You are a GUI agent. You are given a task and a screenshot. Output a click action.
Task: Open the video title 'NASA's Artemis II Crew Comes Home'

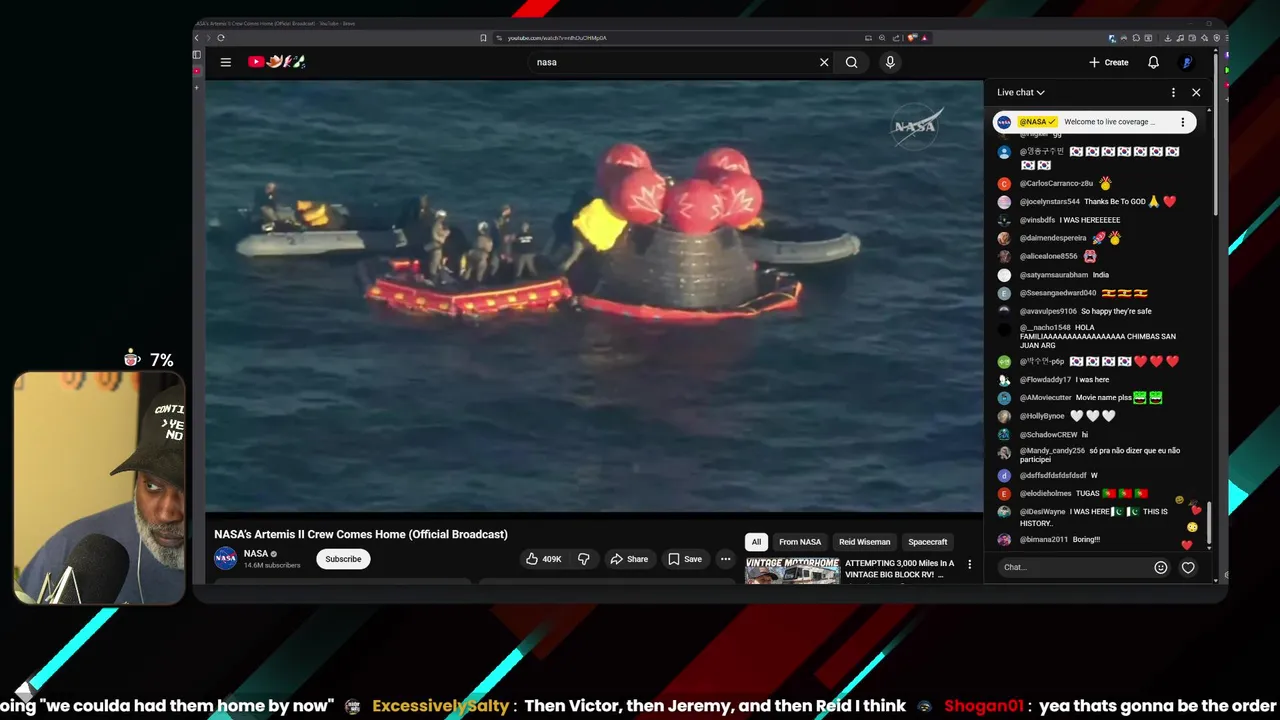361,534
